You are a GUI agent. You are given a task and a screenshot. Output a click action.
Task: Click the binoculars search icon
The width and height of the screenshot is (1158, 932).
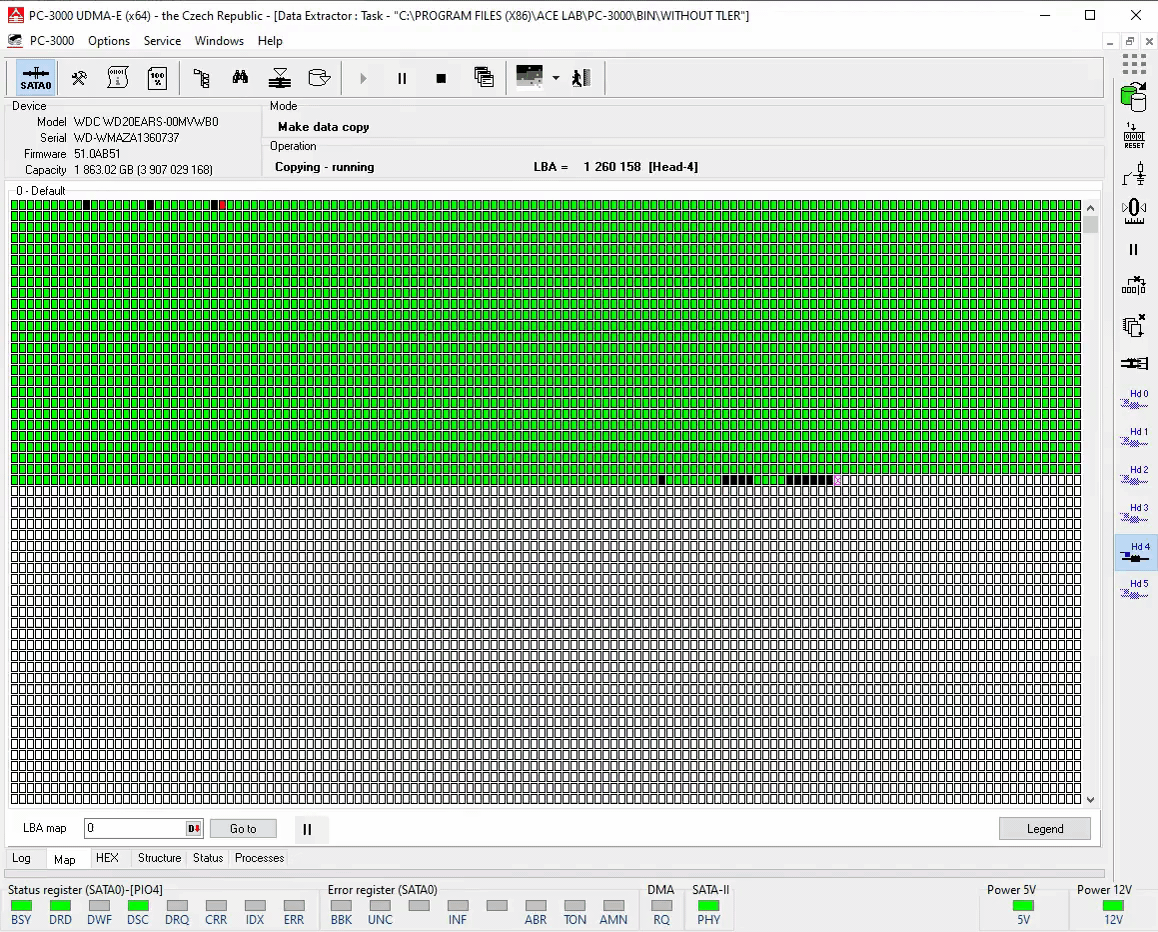click(240, 78)
